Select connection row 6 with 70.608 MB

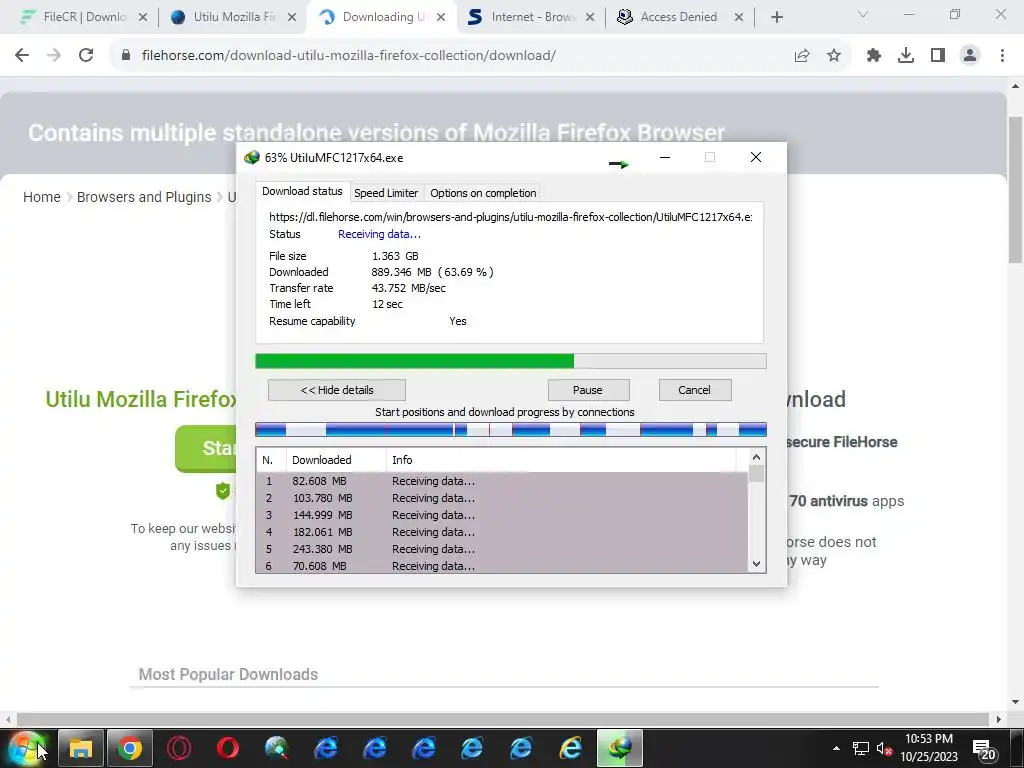click(502, 566)
